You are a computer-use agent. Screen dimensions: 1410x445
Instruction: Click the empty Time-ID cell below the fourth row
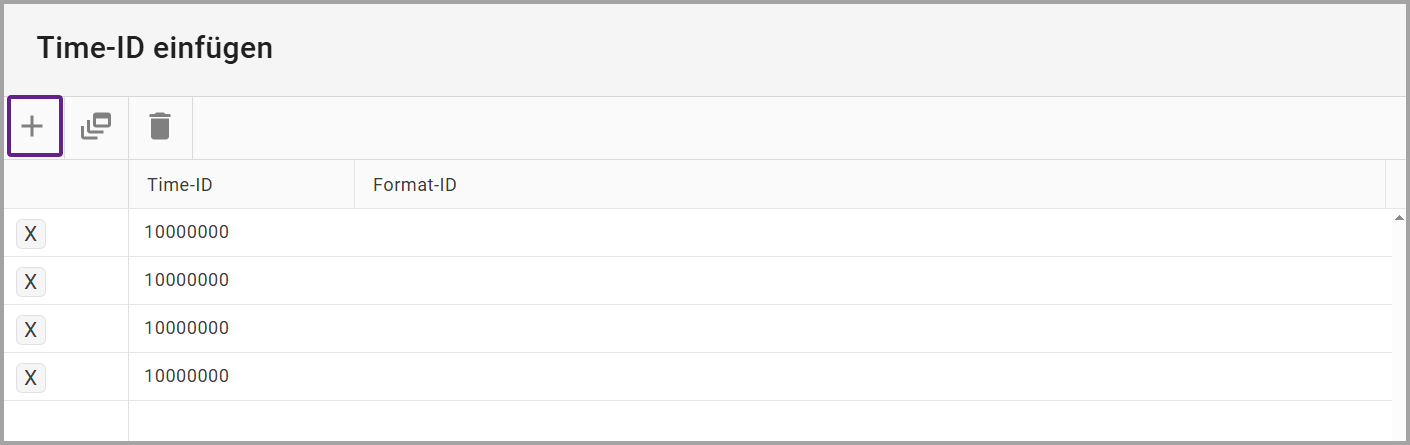240,422
